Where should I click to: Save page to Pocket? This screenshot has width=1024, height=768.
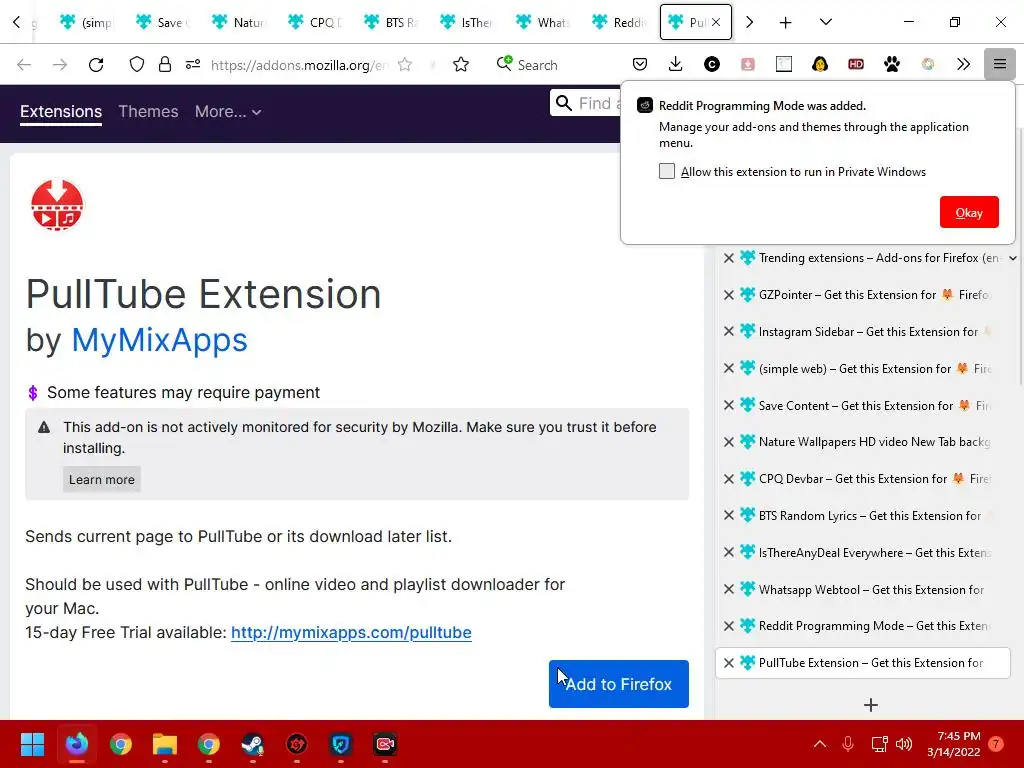tap(640, 64)
